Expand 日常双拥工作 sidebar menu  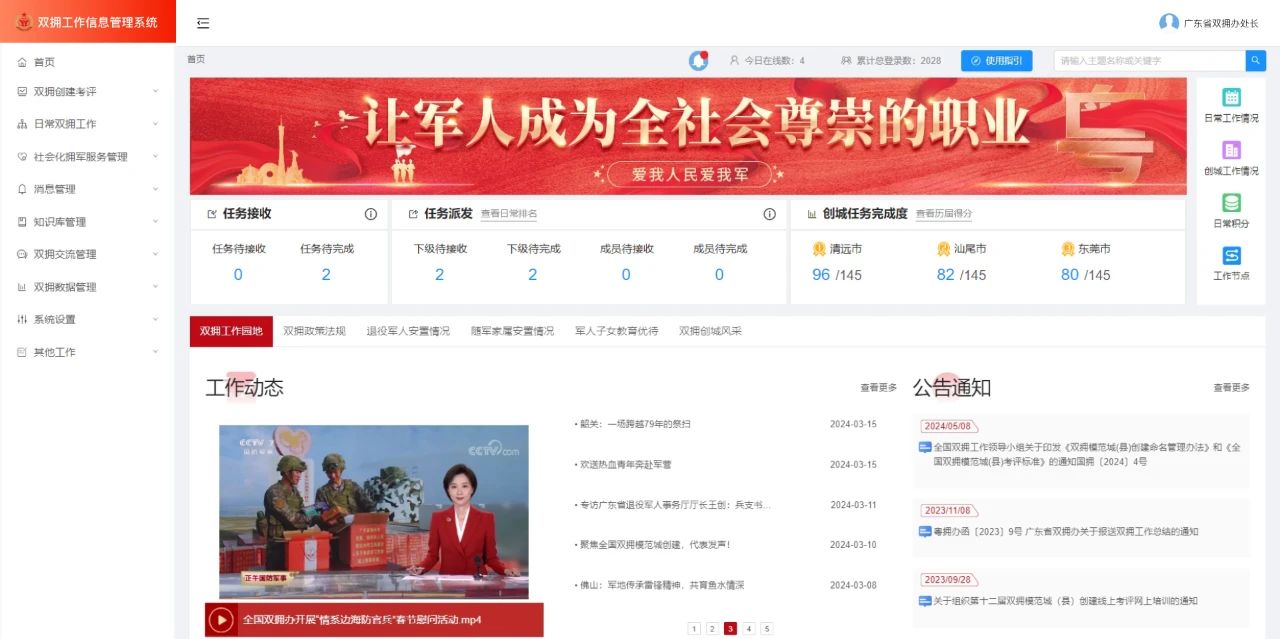[x=88, y=124]
